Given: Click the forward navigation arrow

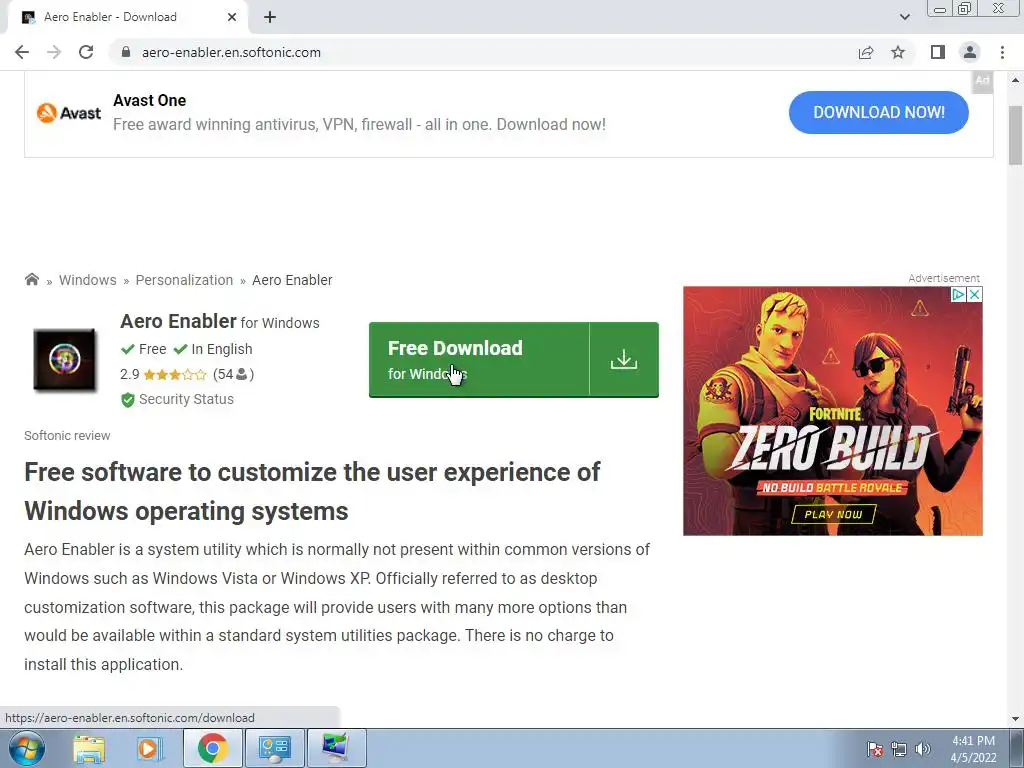Looking at the screenshot, I should [54, 52].
